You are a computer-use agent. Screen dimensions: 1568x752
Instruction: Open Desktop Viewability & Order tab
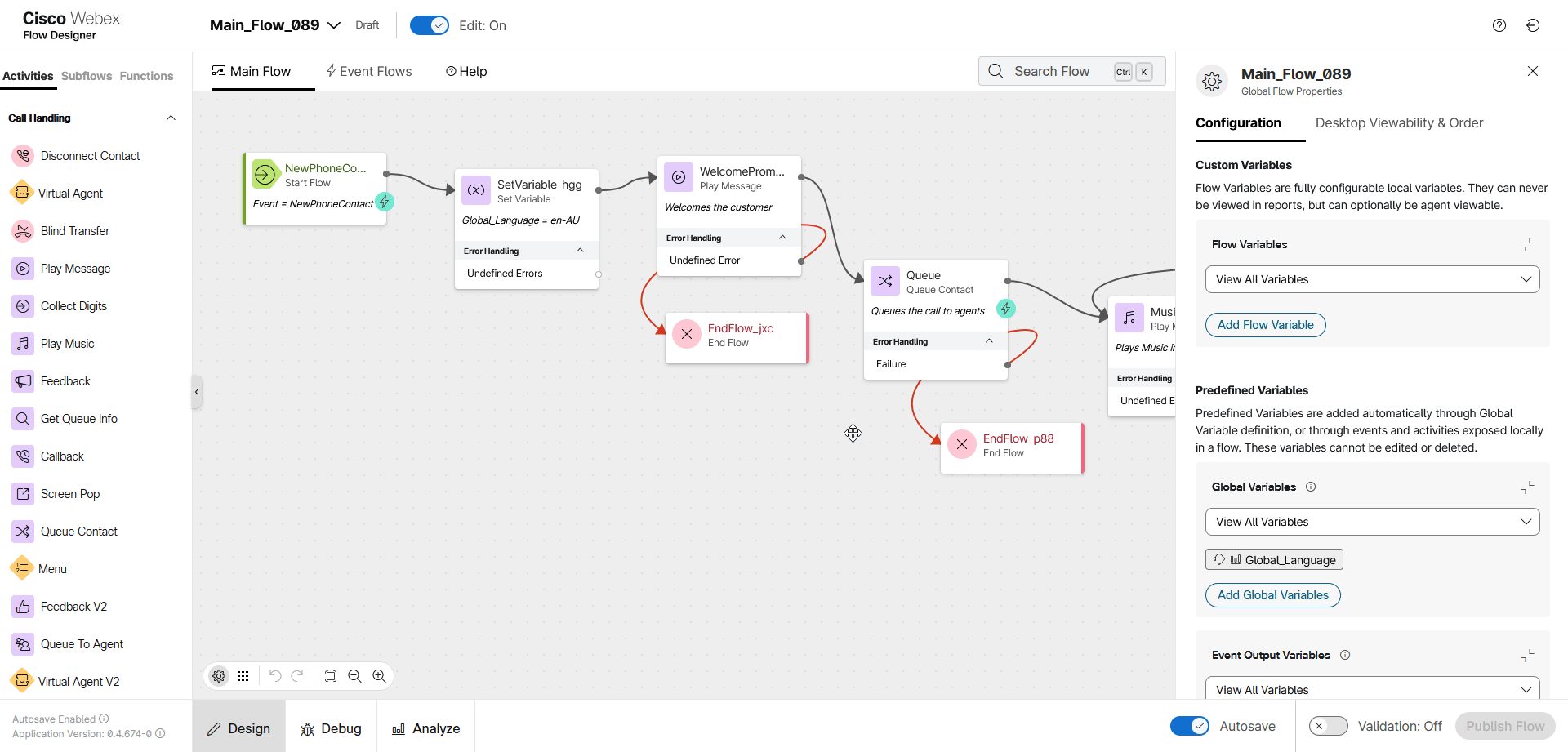(1399, 122)
